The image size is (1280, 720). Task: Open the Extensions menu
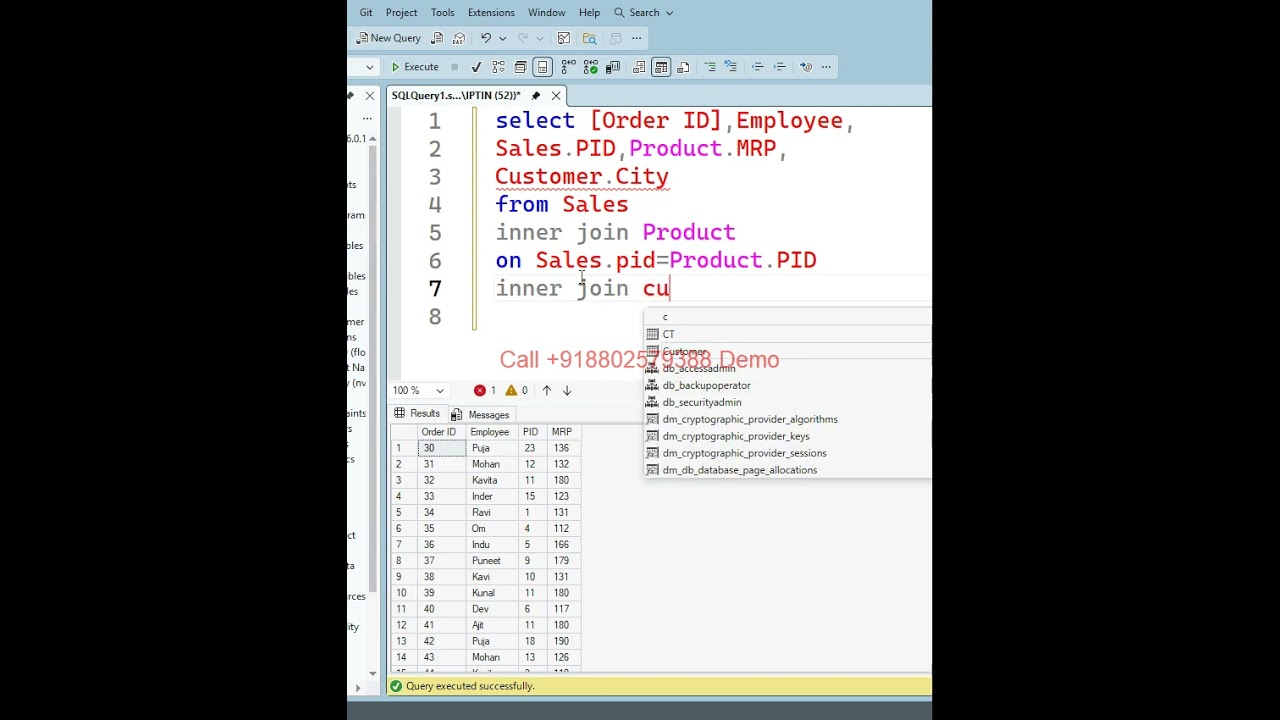click(491, 13)
